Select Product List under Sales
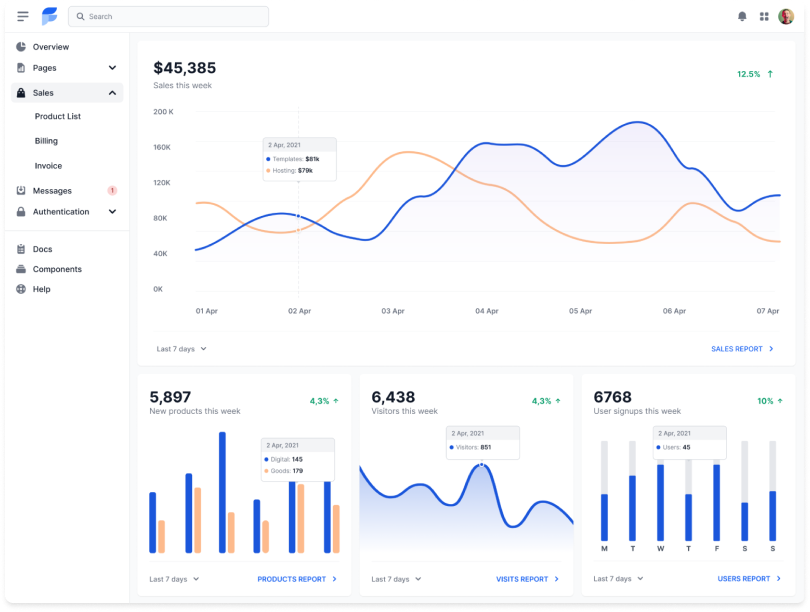The image size is (810, 612). (x=60, y=116)
